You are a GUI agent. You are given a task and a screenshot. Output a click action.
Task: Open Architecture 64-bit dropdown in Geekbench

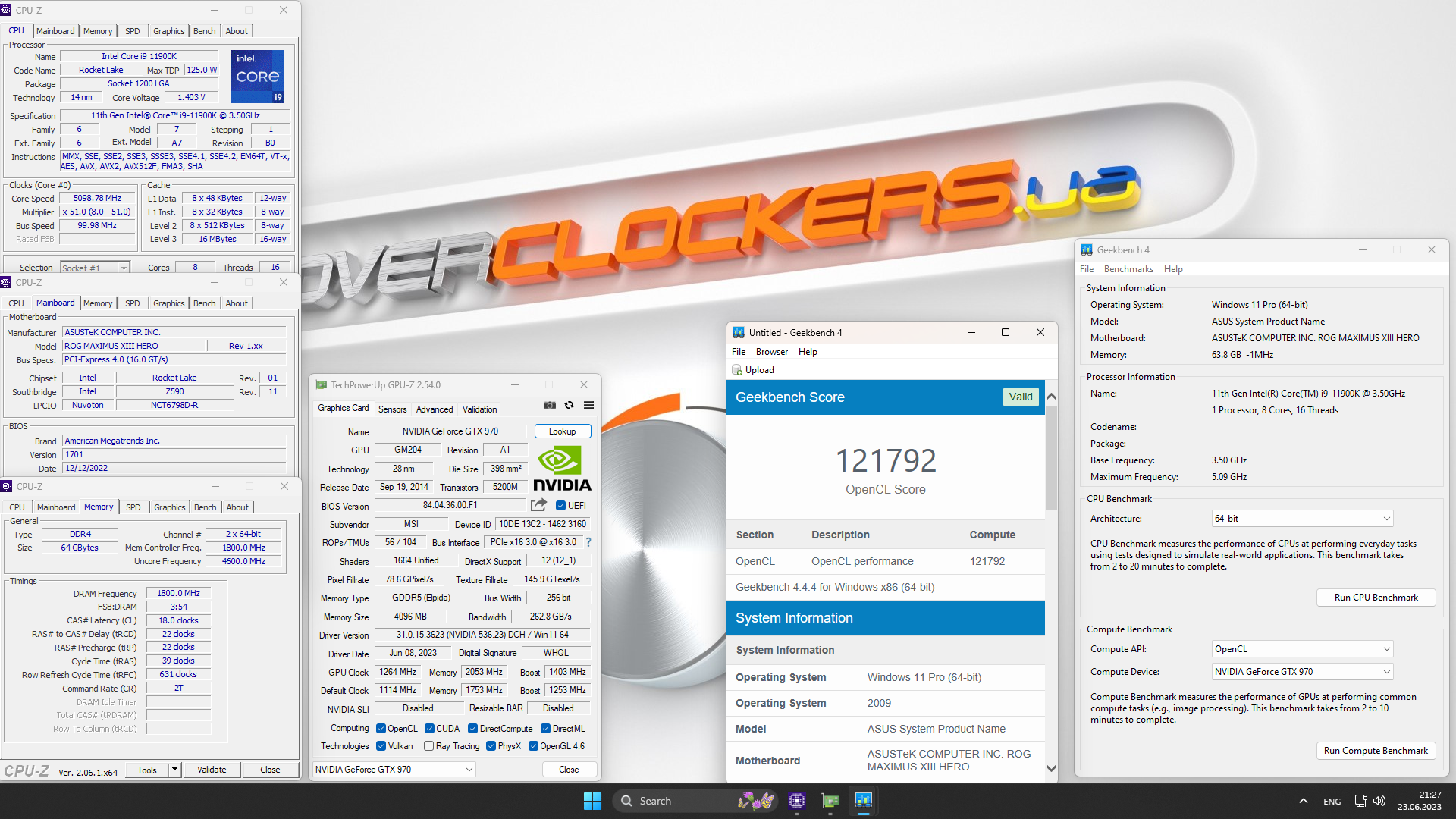1302,519
